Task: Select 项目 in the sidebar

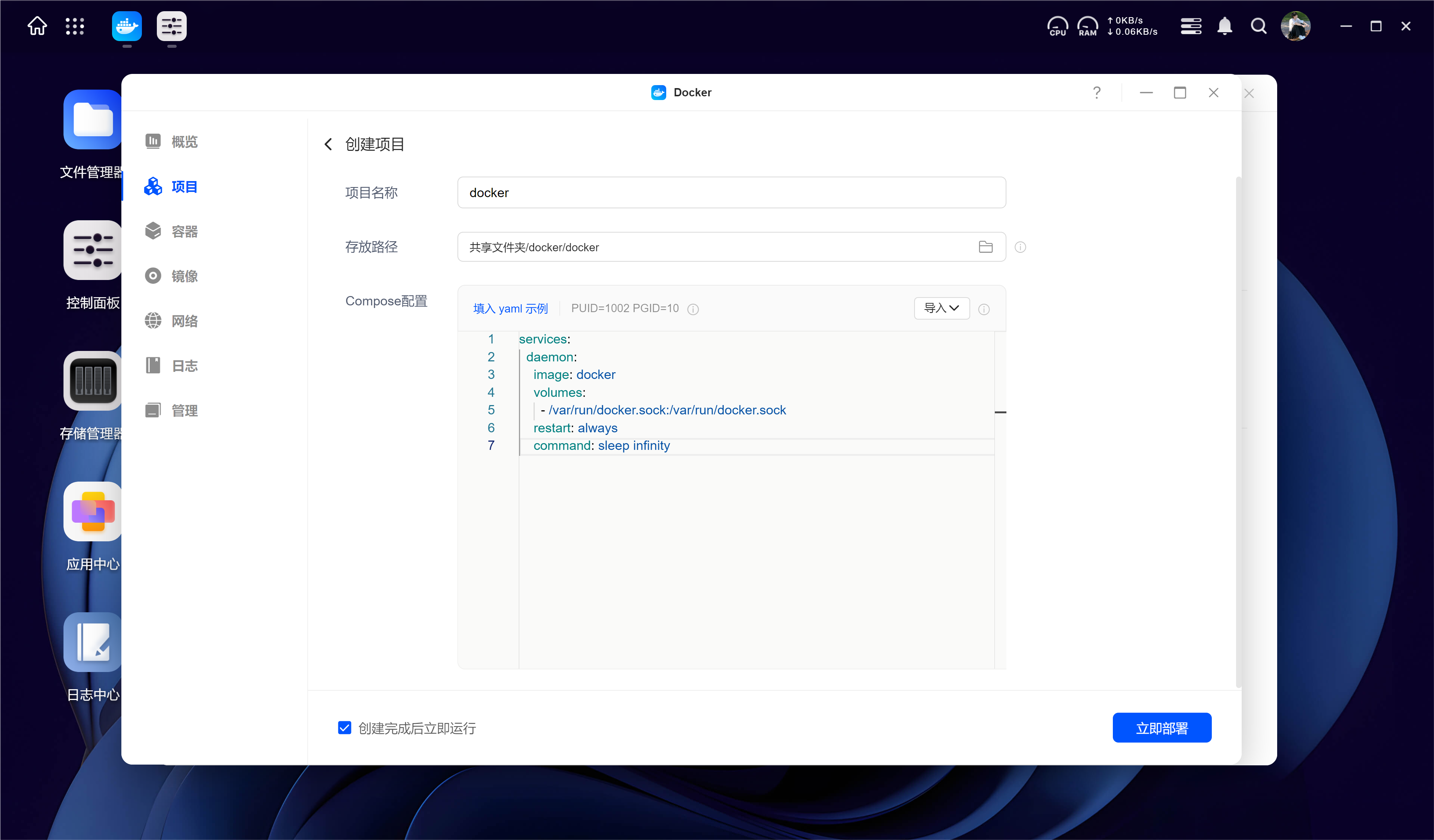Action: pos(171,187)
